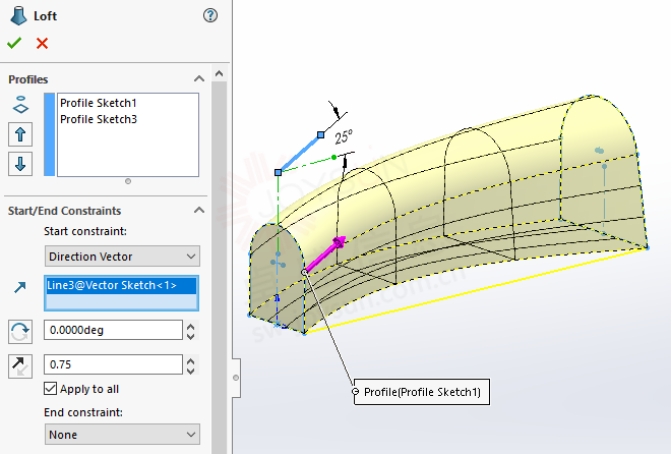Increase the 0.75 tangent length value
The height and width of the screenshot is (454, 672).
[x=191, y=361]
